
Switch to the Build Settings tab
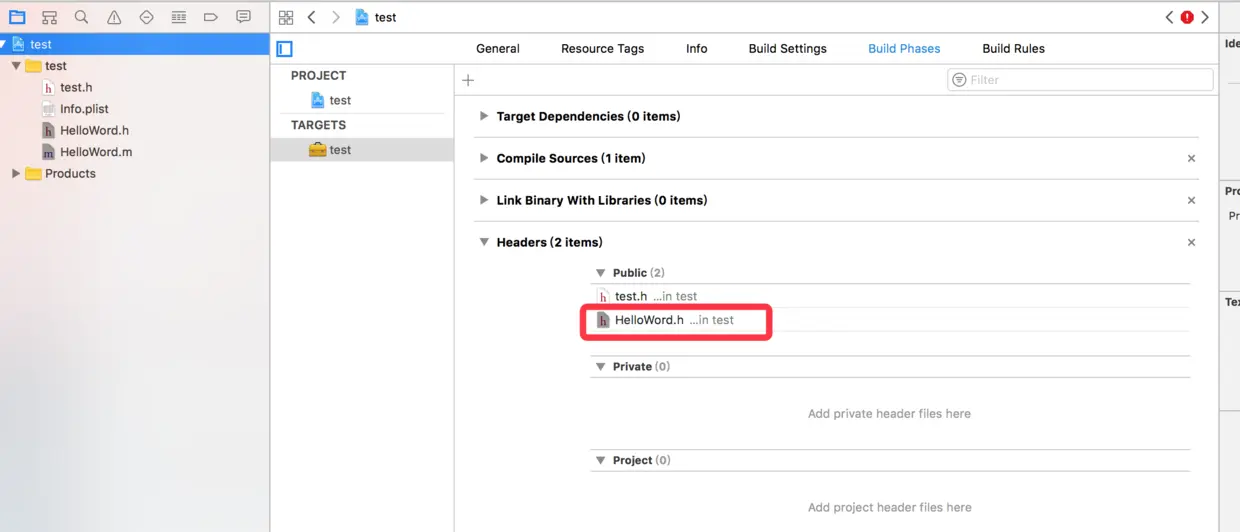[x=787, y=48]
